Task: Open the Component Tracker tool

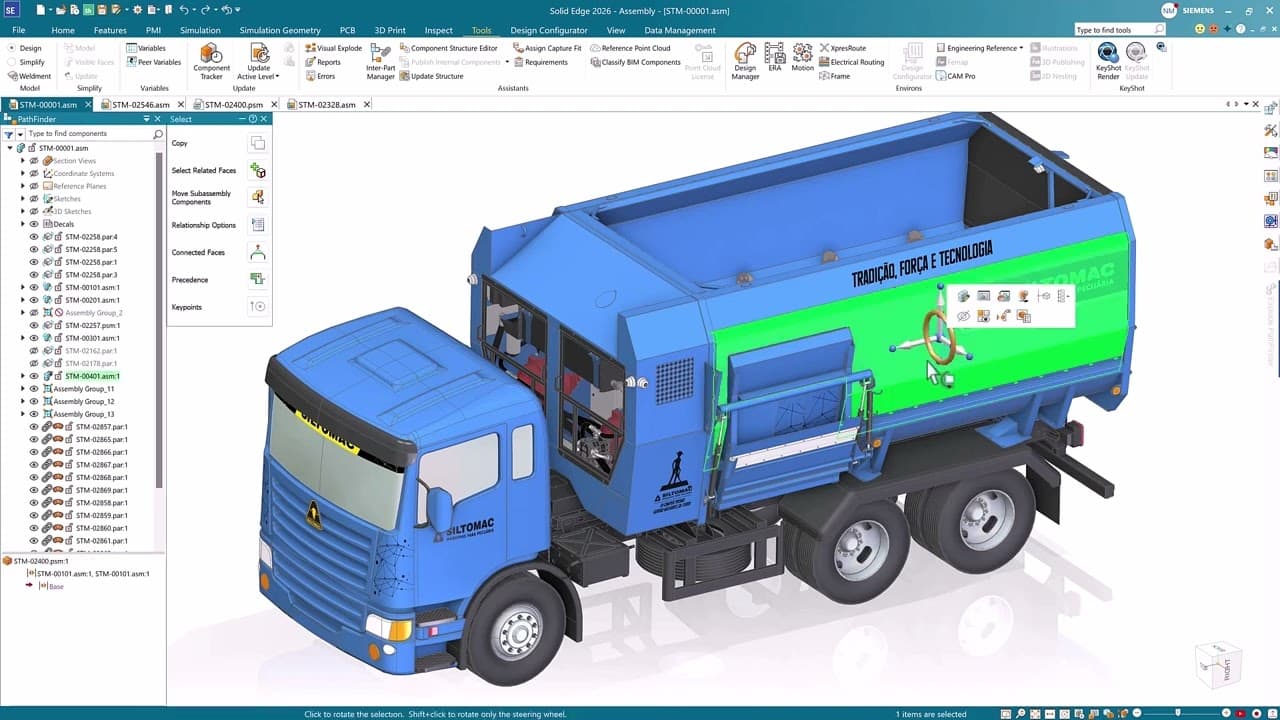Action: 211,61
